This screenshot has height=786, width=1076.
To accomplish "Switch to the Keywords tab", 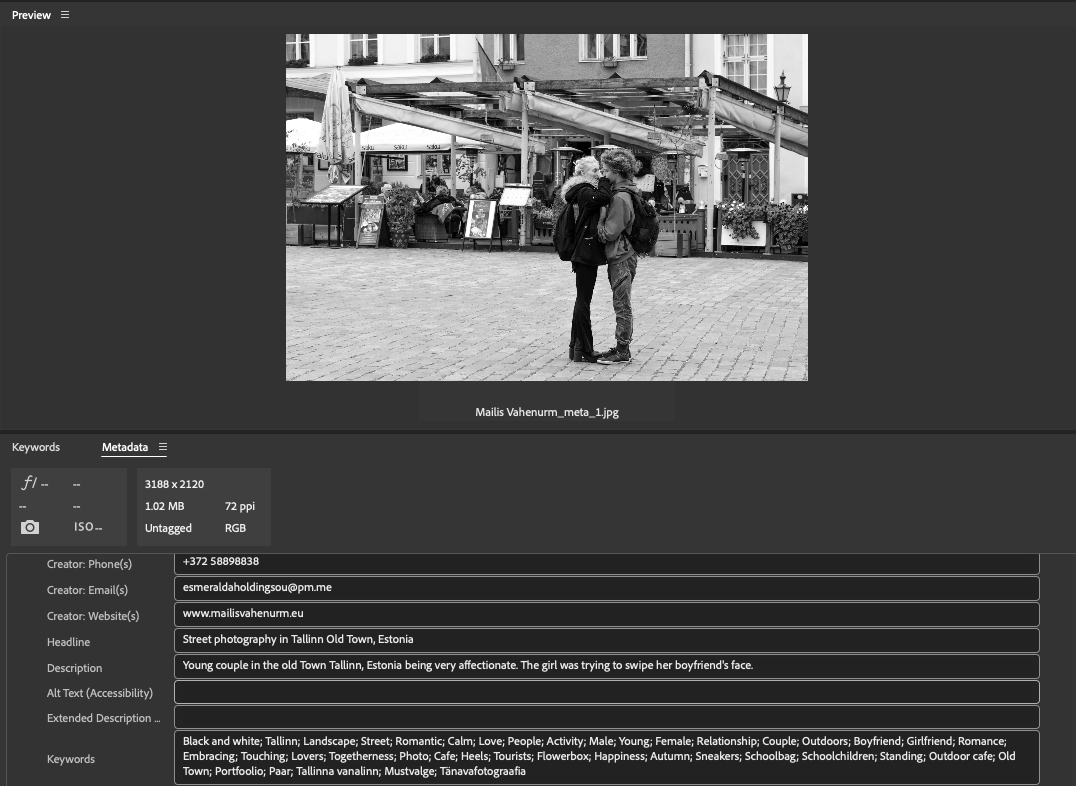I will coord(36,447).
